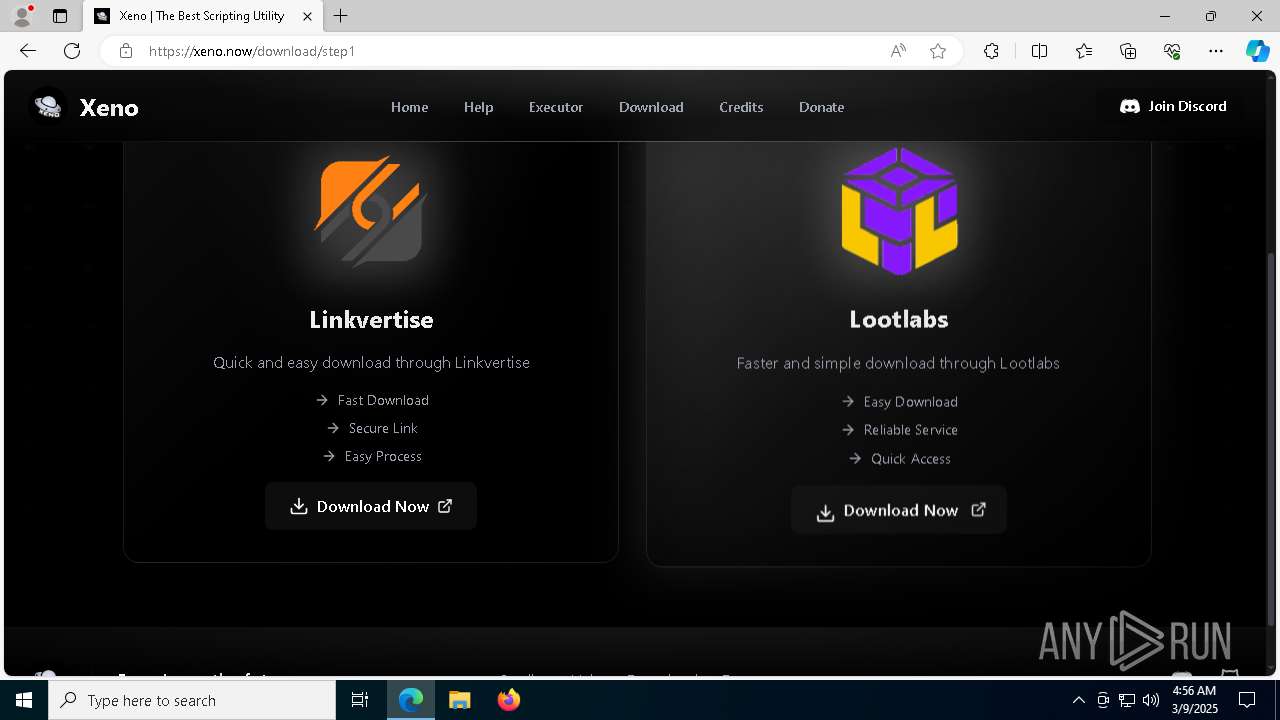
Task: Click the Xeno UFO logo icon
Action: click(48, 106)
